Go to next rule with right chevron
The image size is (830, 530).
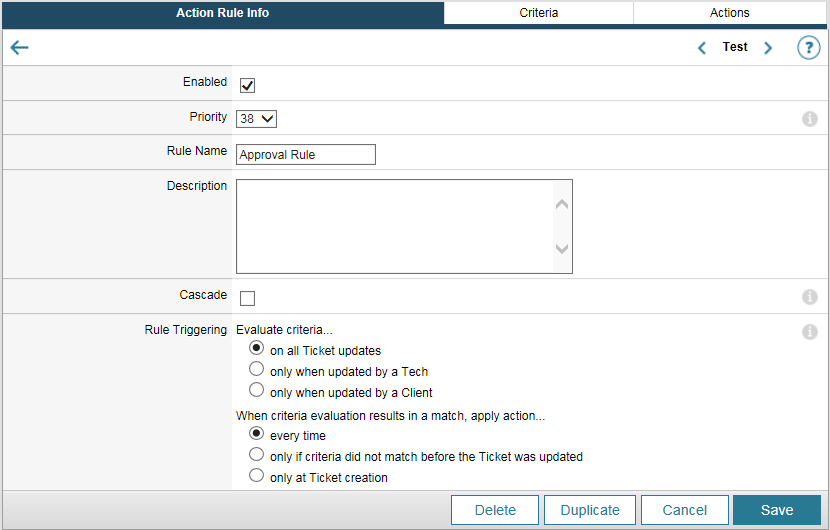768,48
